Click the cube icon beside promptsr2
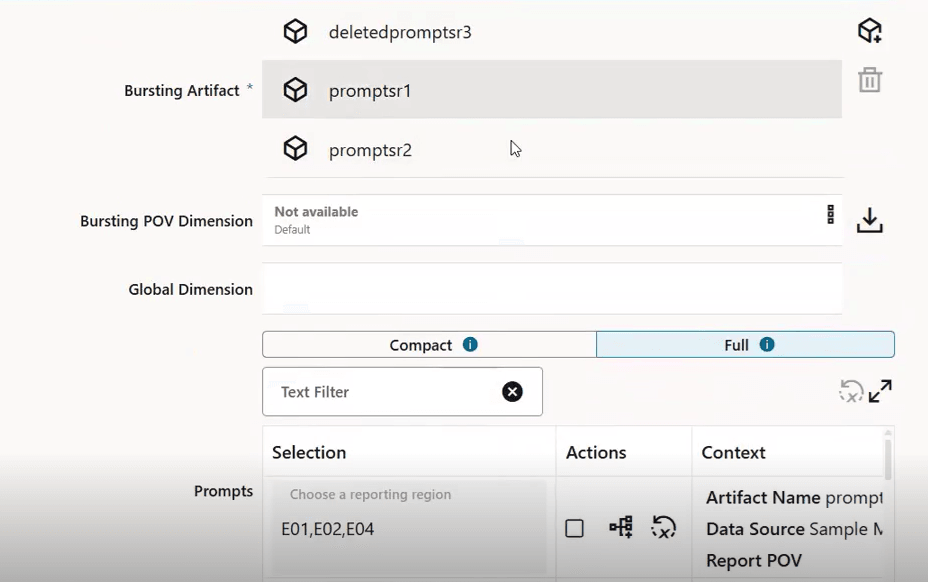928x582 pixels. pyautogui.click(x=295, y=149)
